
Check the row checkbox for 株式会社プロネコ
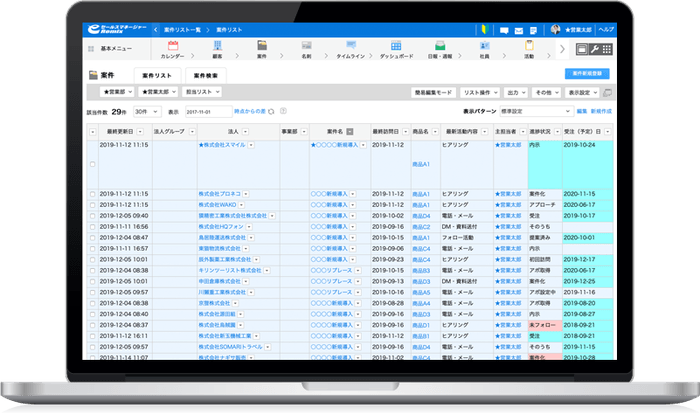93,194
